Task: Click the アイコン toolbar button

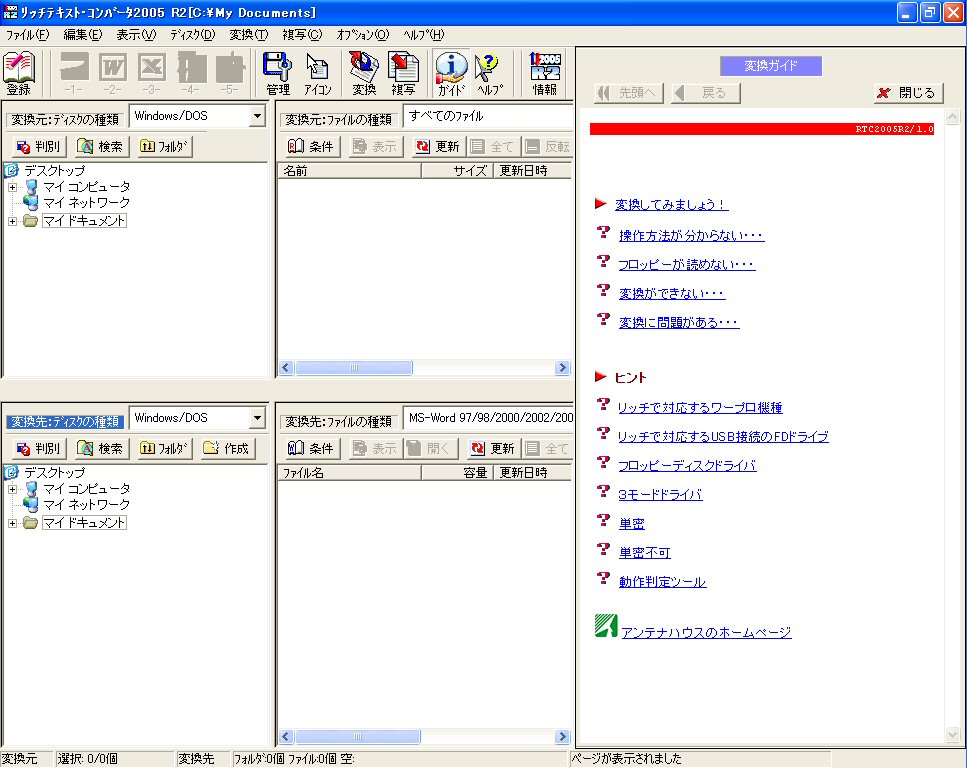Action: (318, 73)
